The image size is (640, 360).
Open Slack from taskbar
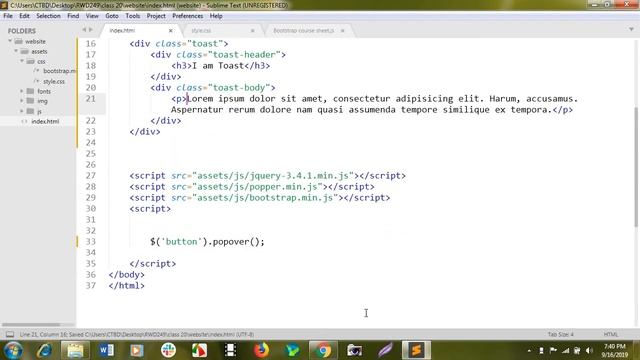(168, 350)
